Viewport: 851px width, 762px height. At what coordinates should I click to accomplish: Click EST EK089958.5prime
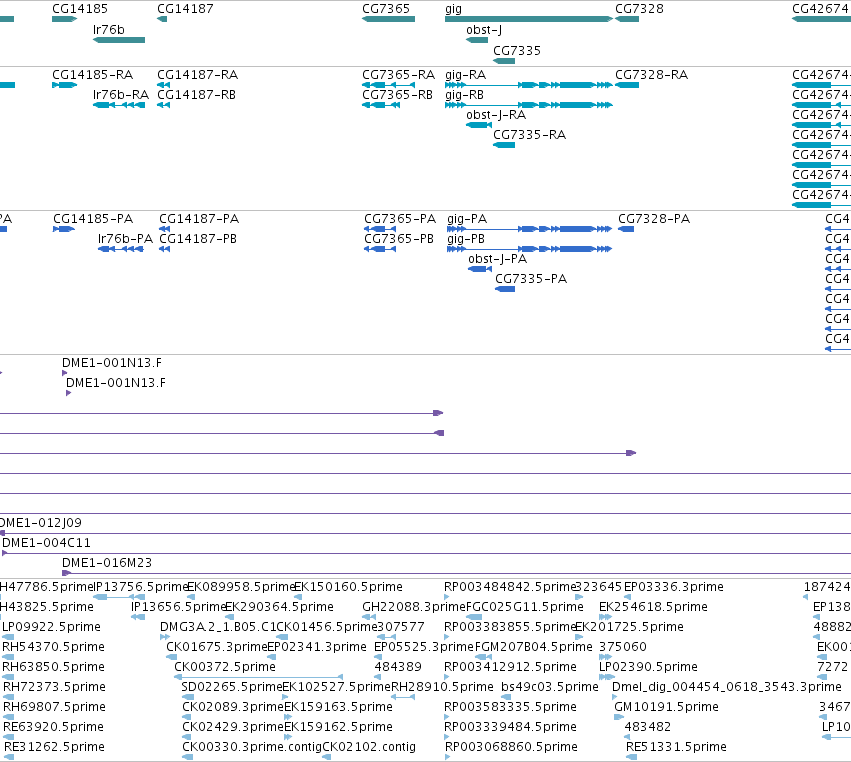pos(240,587)
